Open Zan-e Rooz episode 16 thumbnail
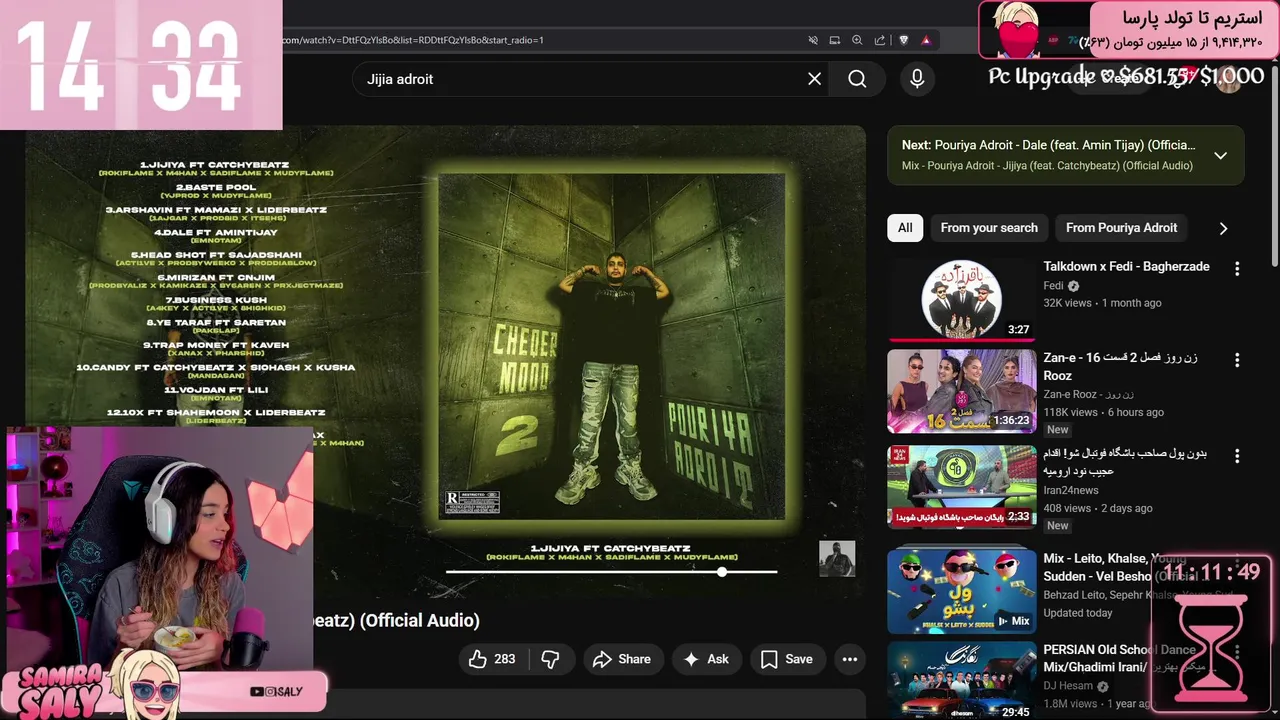 [962, 391]
